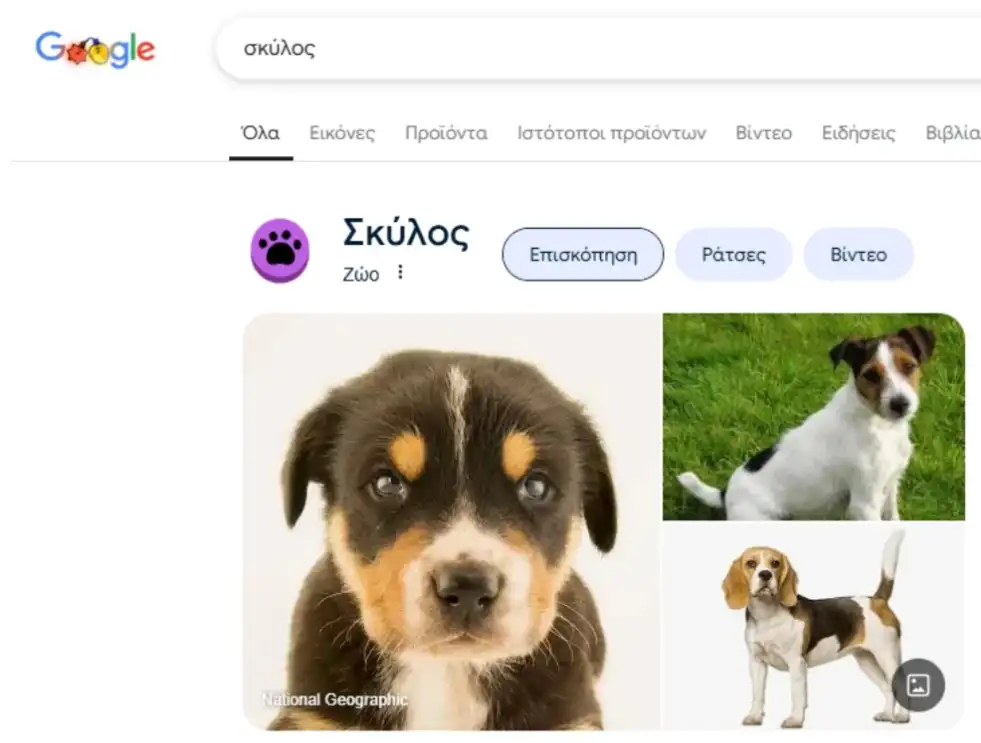
Task: Select the Ράτσες chip
Action: [733, 255]
